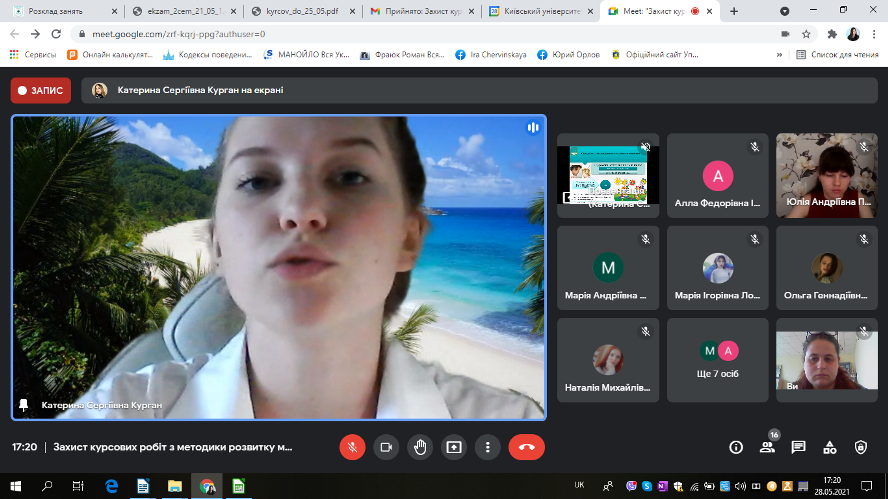Toggle the camera button
This screenshot has height=499, width=888.
point(386,447)
